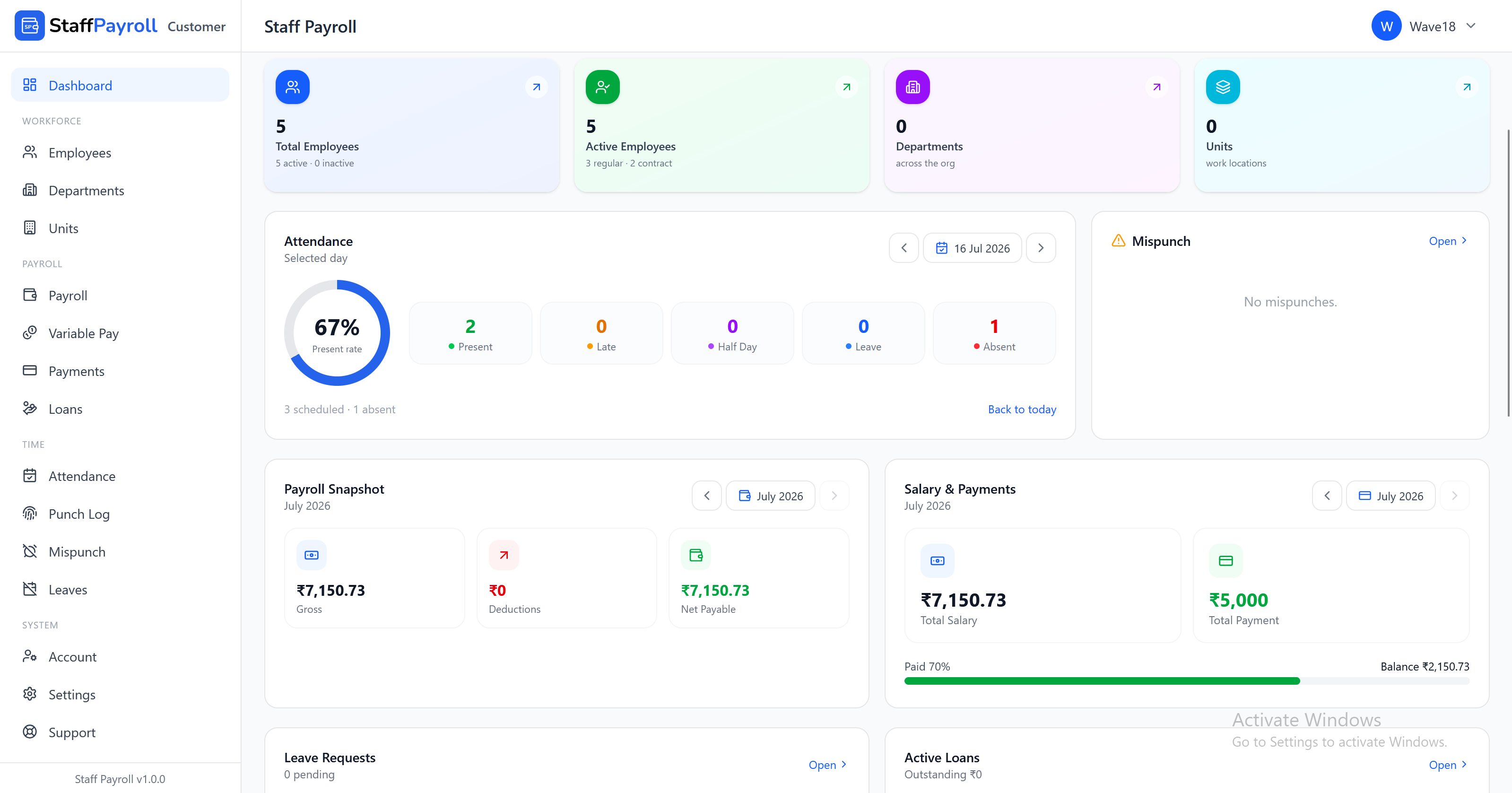Viewport: 1512px width, 793px height.
Task: Click the Mispunch warning triangle icon
Action: (x=1118, y=241)
